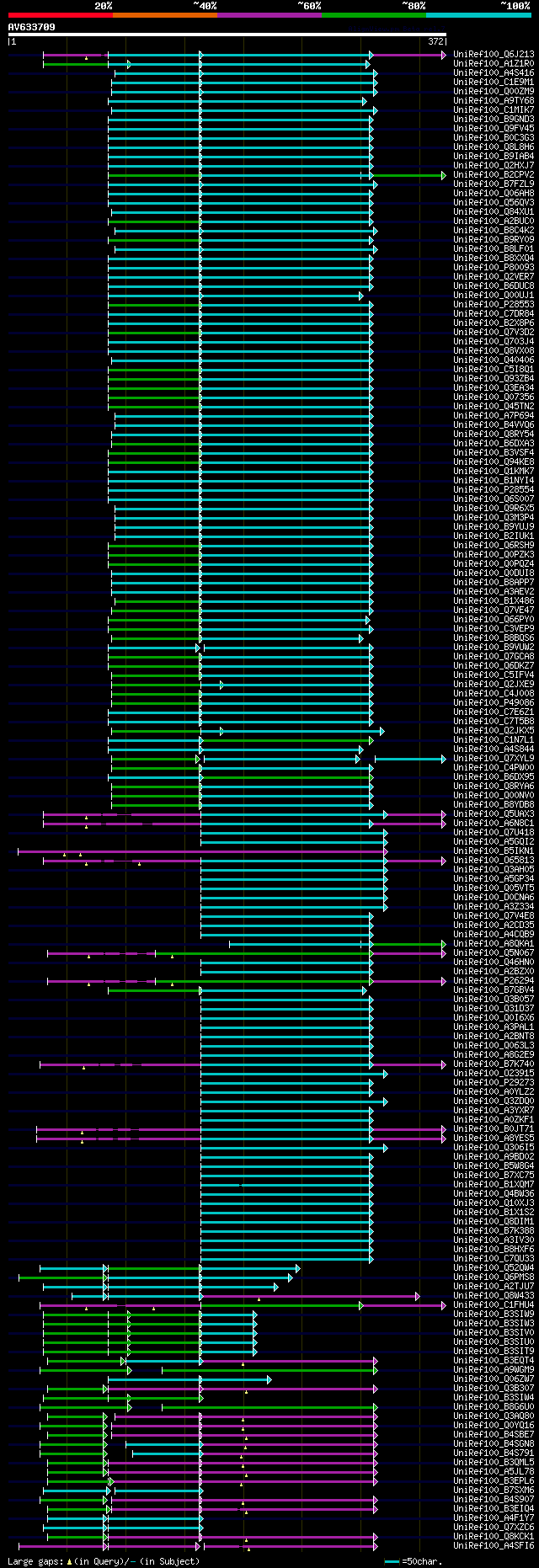Open UniRef100_P28553 entry
Viewport: 539px width, 1568px height.
[x=494, y=305]
